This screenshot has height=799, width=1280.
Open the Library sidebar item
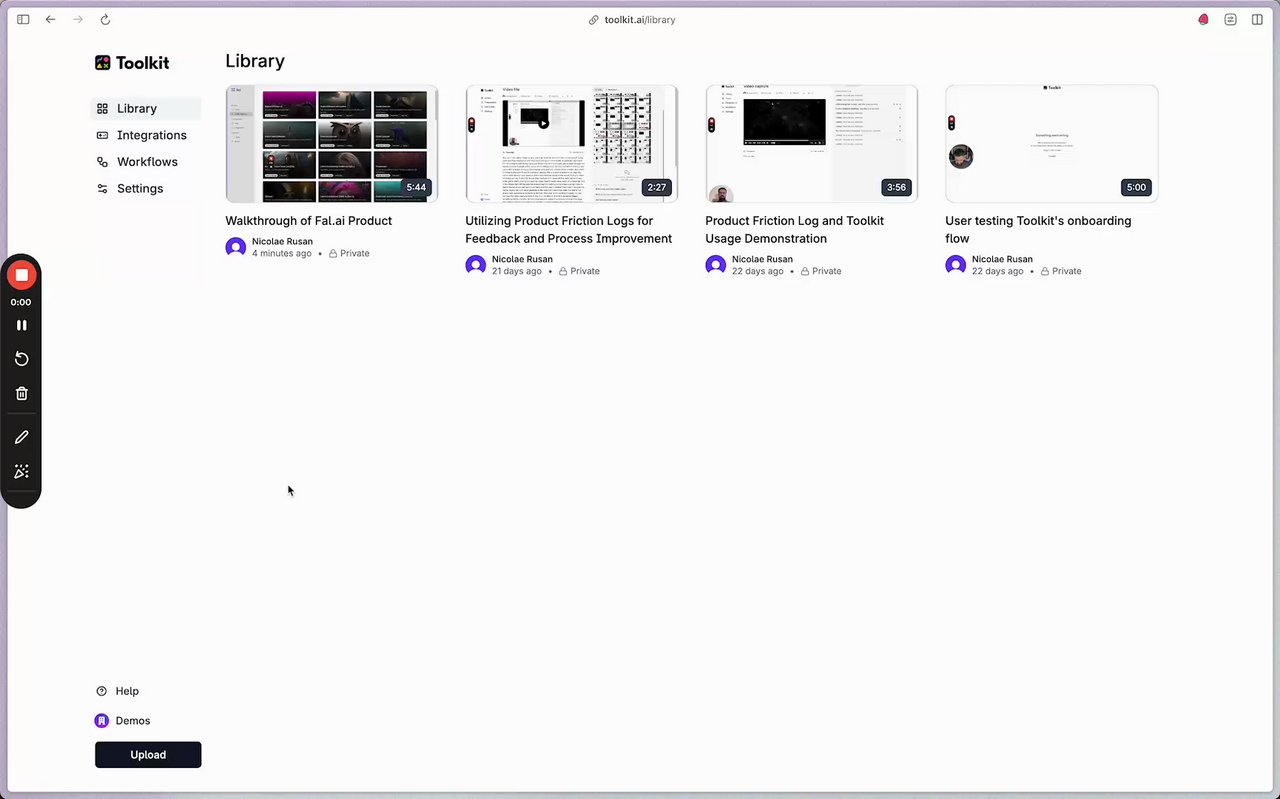tap(146, 108)
